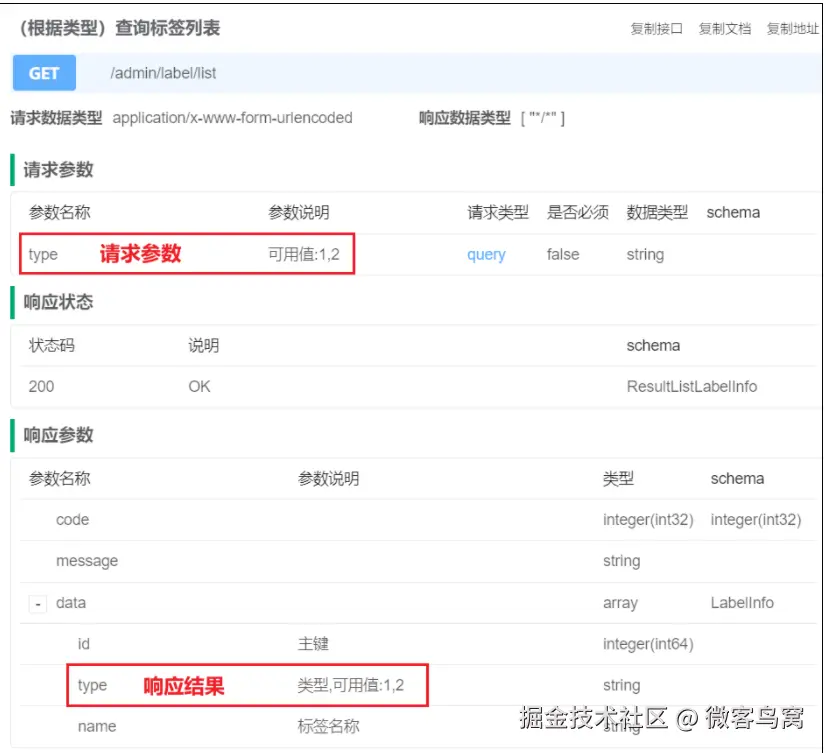
Task: Click the type request parameter name
Action: click(x=43, y=255)
